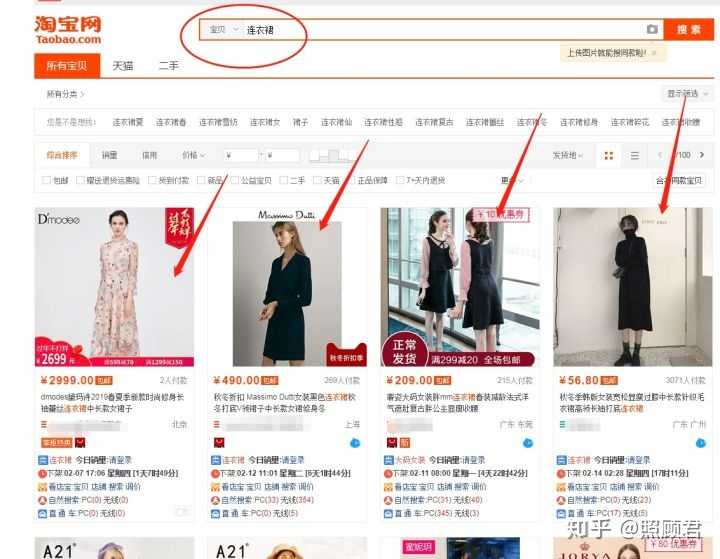Sort by 综合排序

(x=62, y=155)
